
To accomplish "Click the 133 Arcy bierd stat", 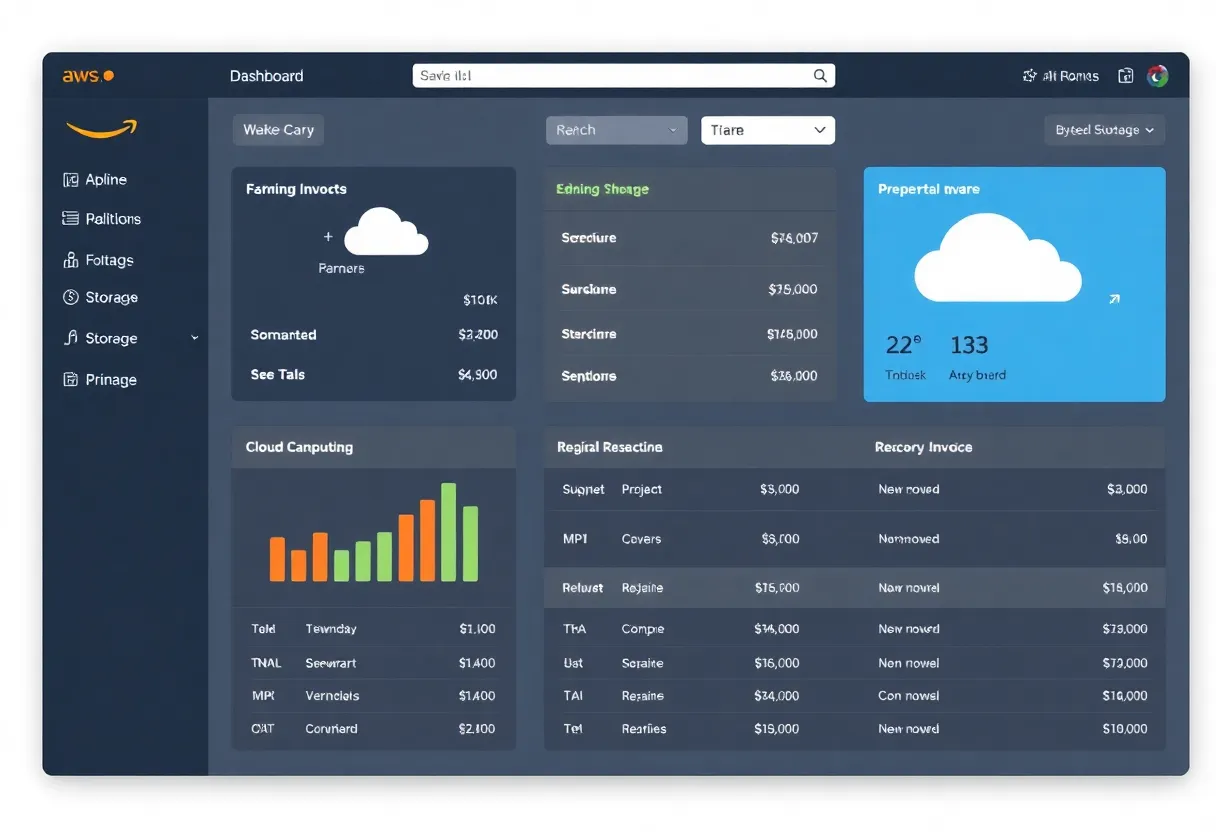I will 977,357.
